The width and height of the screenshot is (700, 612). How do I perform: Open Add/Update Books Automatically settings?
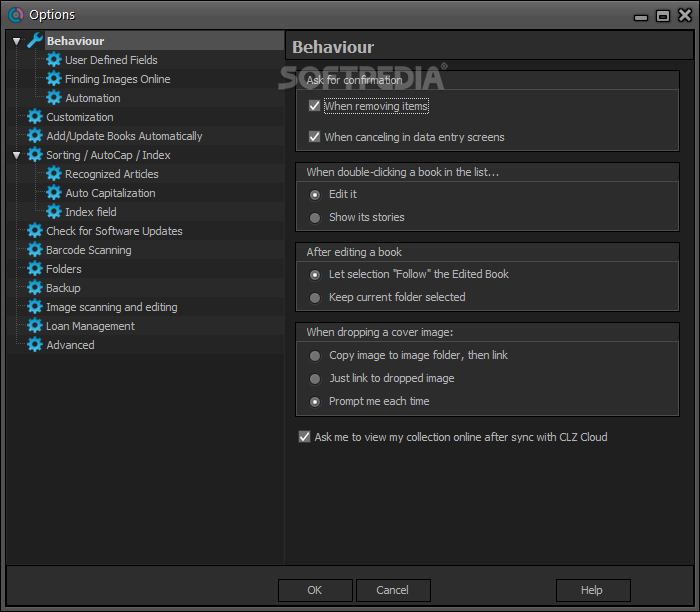pos(124,136)
